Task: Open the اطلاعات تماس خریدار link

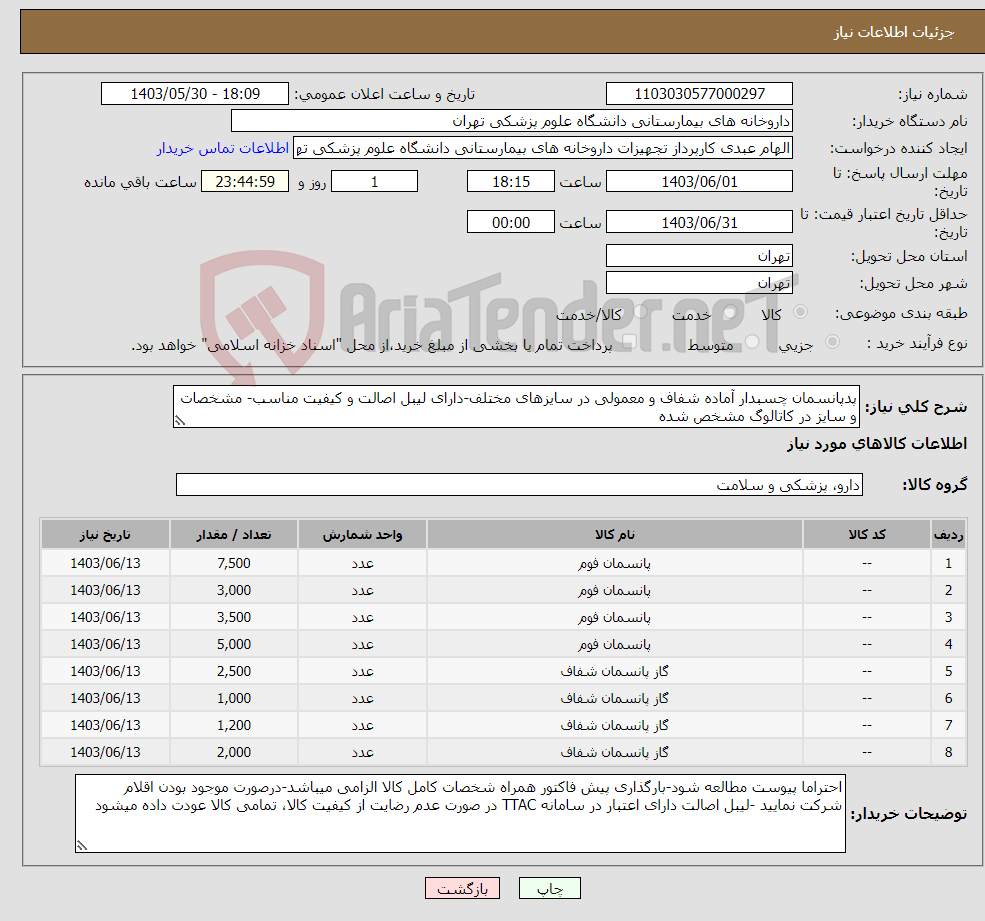Action: [222, 148]
